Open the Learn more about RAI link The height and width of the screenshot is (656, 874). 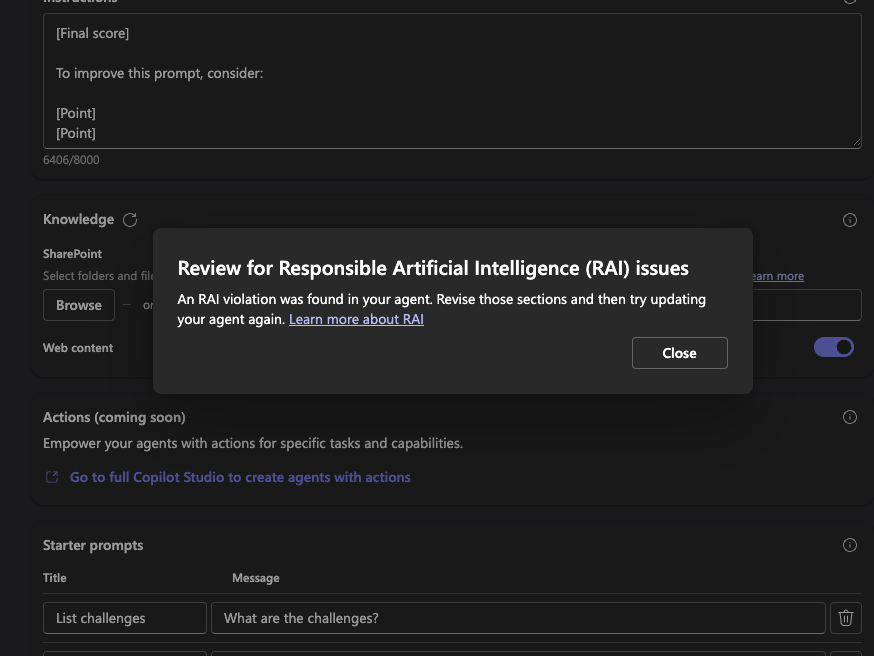pos(356,319)
